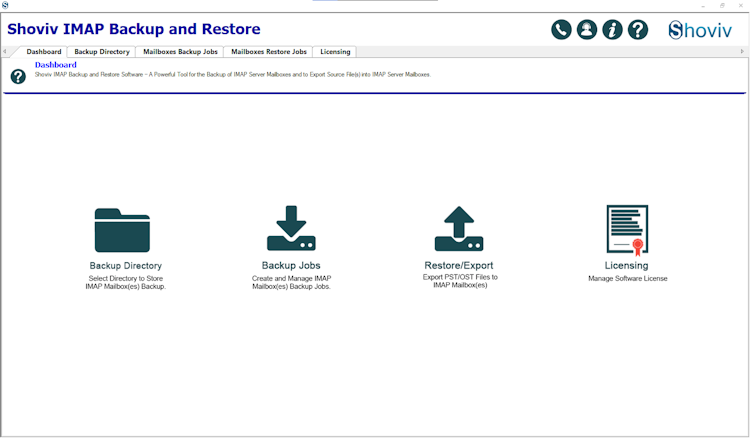Click the question mark help icon in header
750x438 pixels.
(638, 30)
